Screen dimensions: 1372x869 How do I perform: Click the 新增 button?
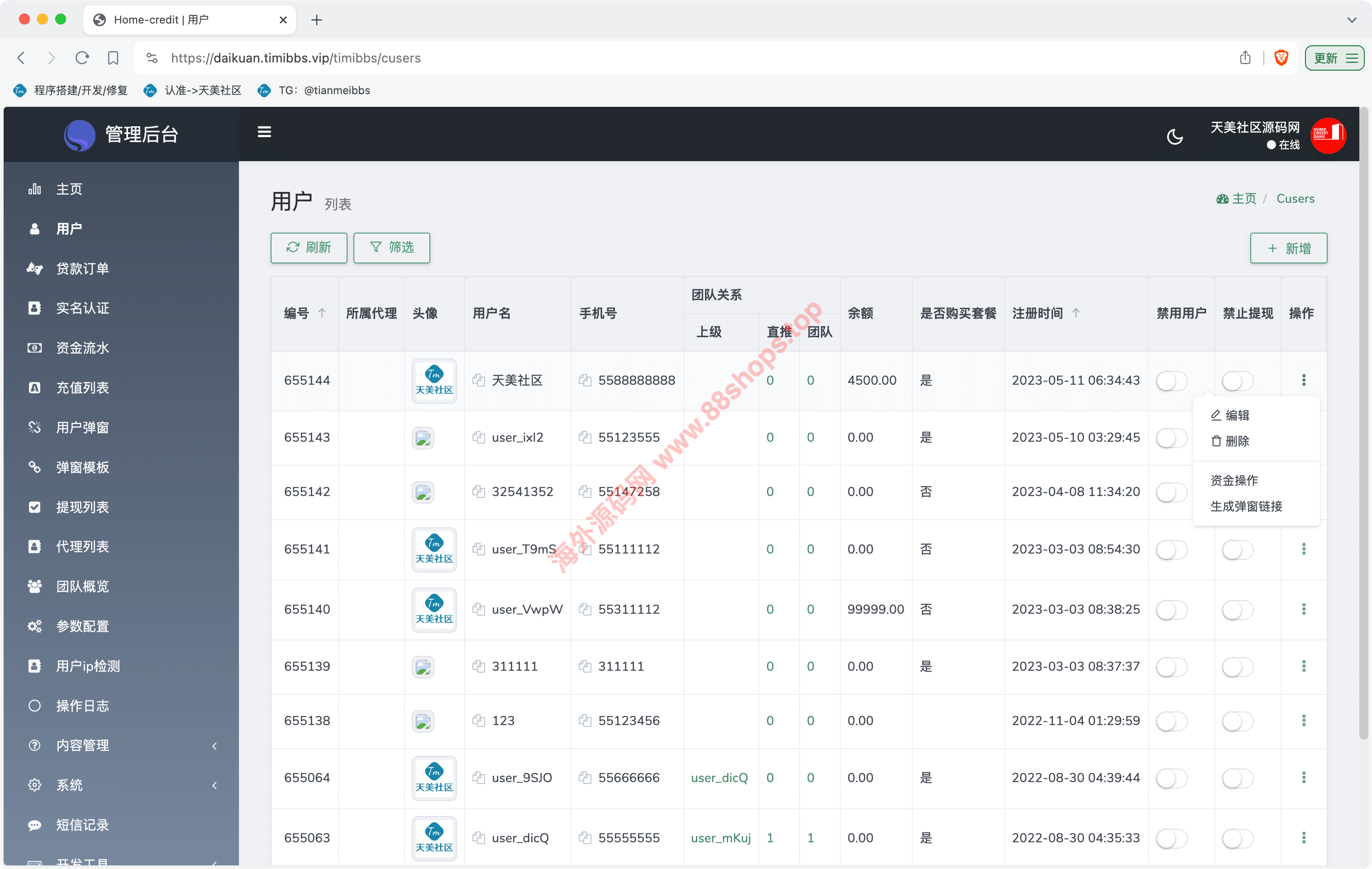pyautogui.click(x=1288, y=248)
